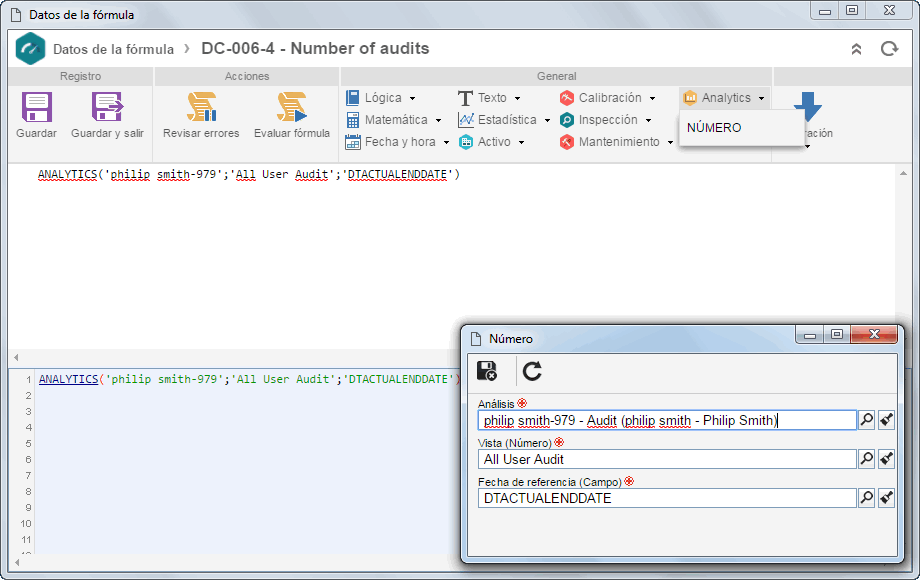Open search magnifier for Análisis field

[867, 420]
